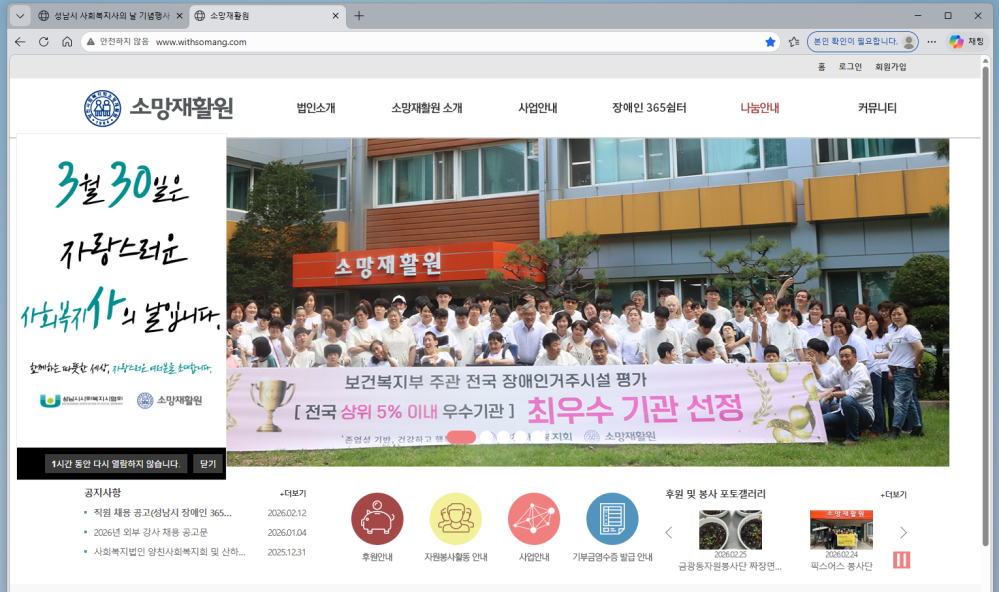The height and width of the screenshot is (592, 999).
Task: Click the blue favorite star in the address bar
Action: tap(770, 41)
